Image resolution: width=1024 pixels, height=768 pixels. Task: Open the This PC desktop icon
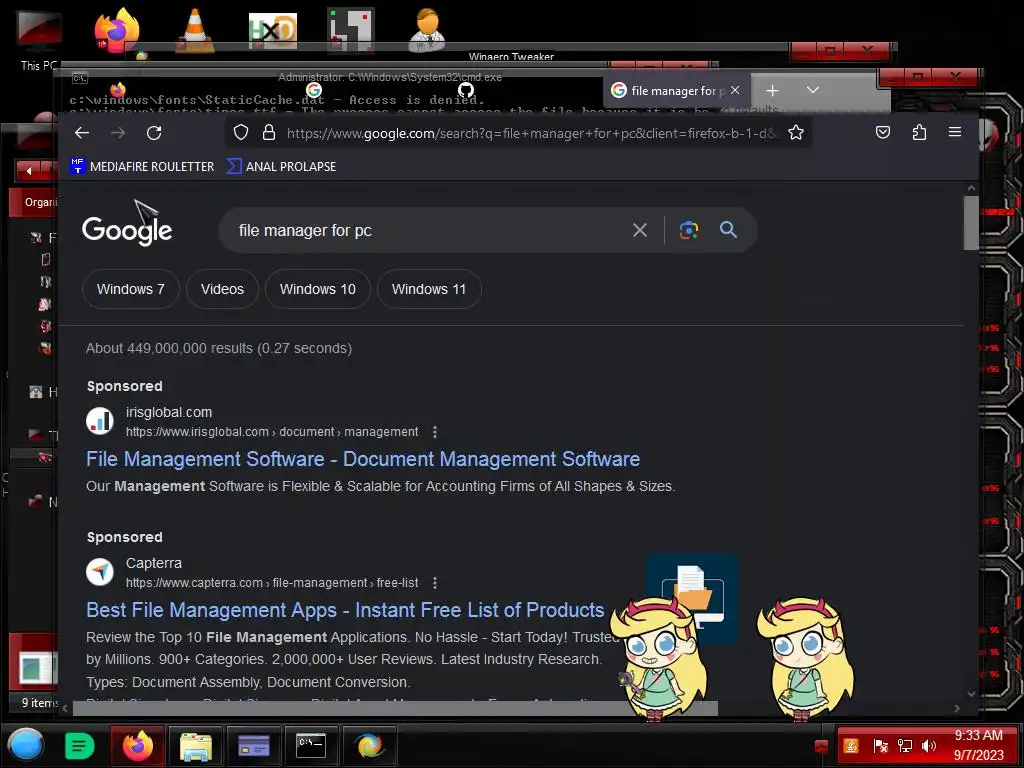pyautogui.click(x=39, y=40)
